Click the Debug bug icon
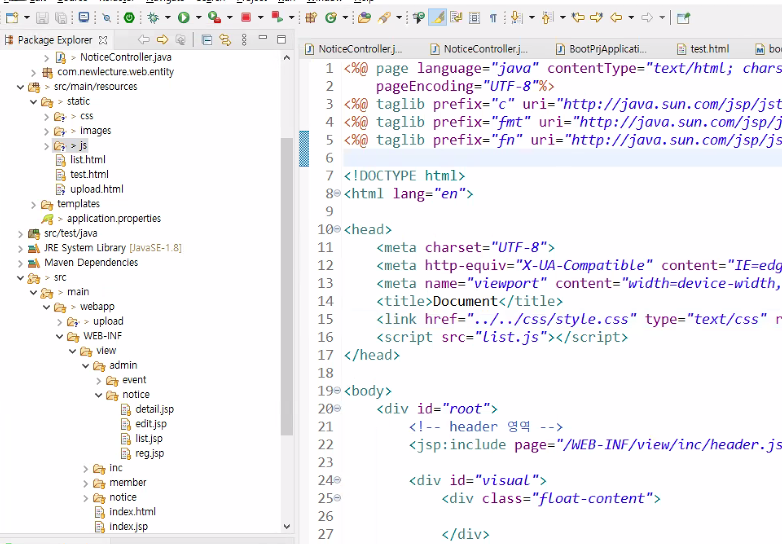The width and height of the screenshot is (782, 544). [153, 18]
